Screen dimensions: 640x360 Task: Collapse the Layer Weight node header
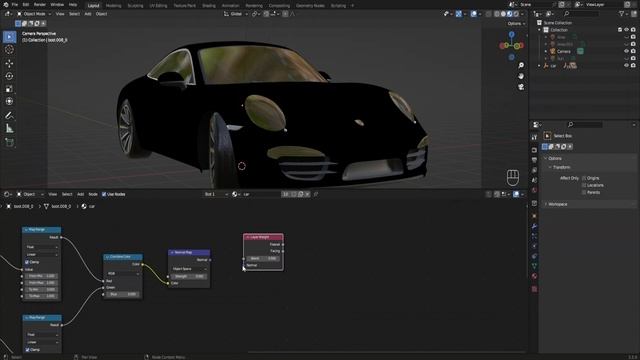point(248,237)
